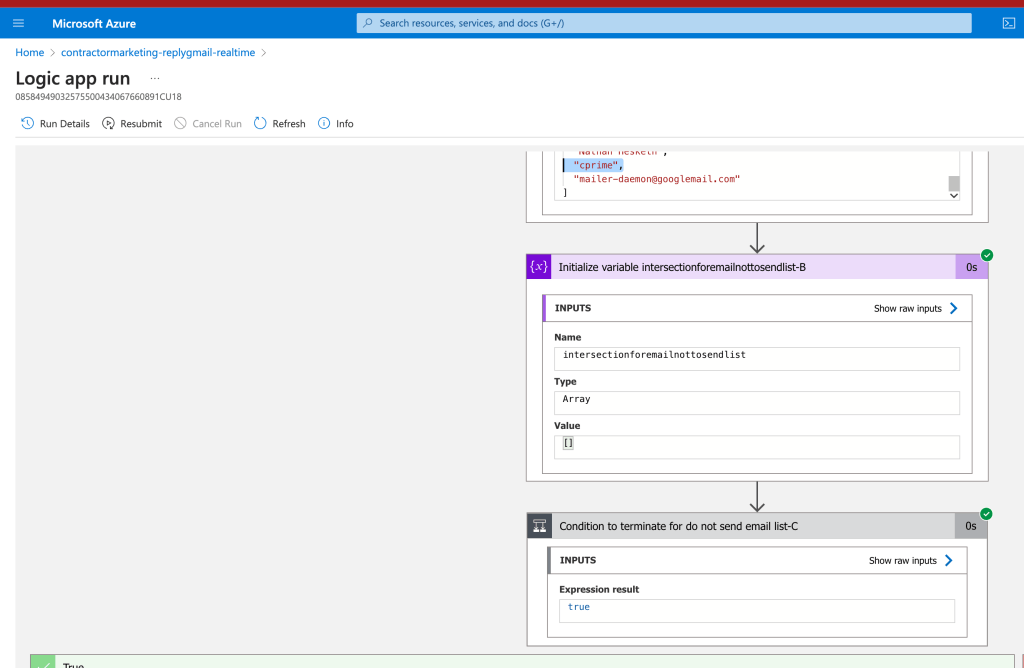Click the Resubmit icon

(108, 123)
